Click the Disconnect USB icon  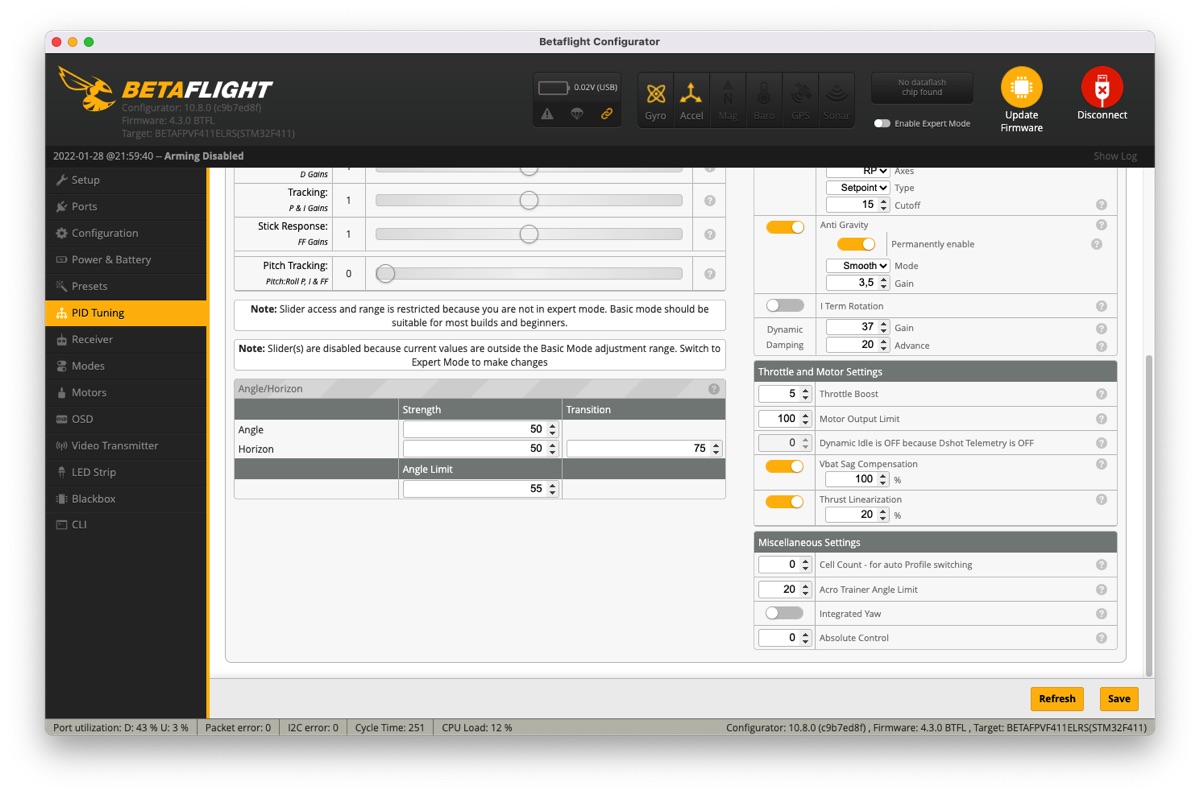[1101, 87]
